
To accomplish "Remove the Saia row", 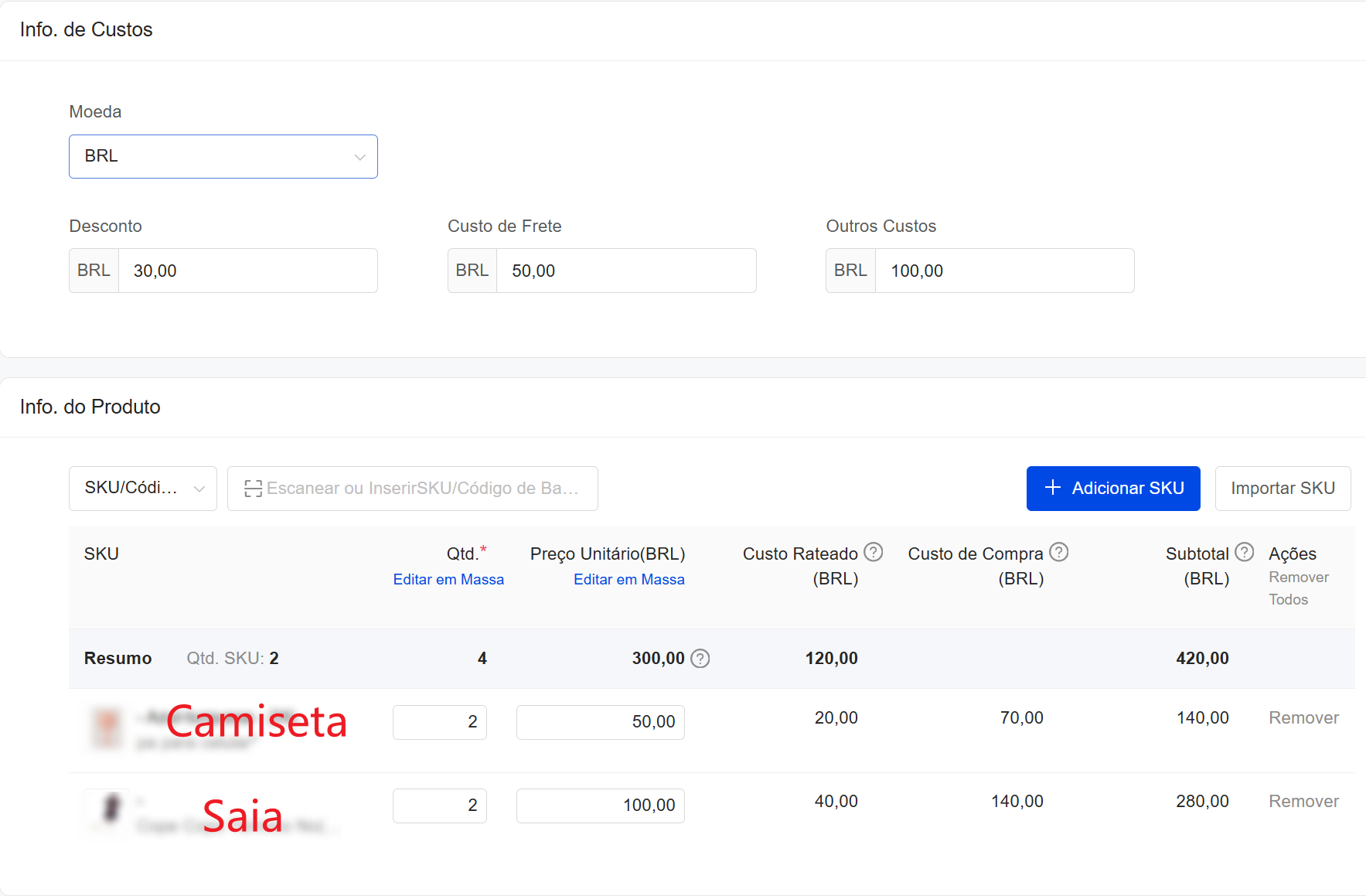I will click(x=1303, y=802).
